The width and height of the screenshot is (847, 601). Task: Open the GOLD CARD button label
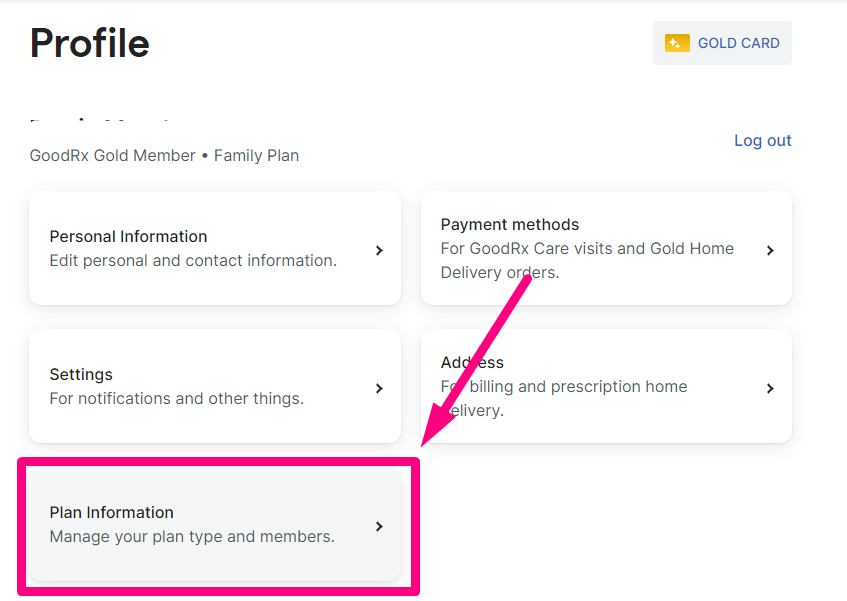click(x=738, y=43)
